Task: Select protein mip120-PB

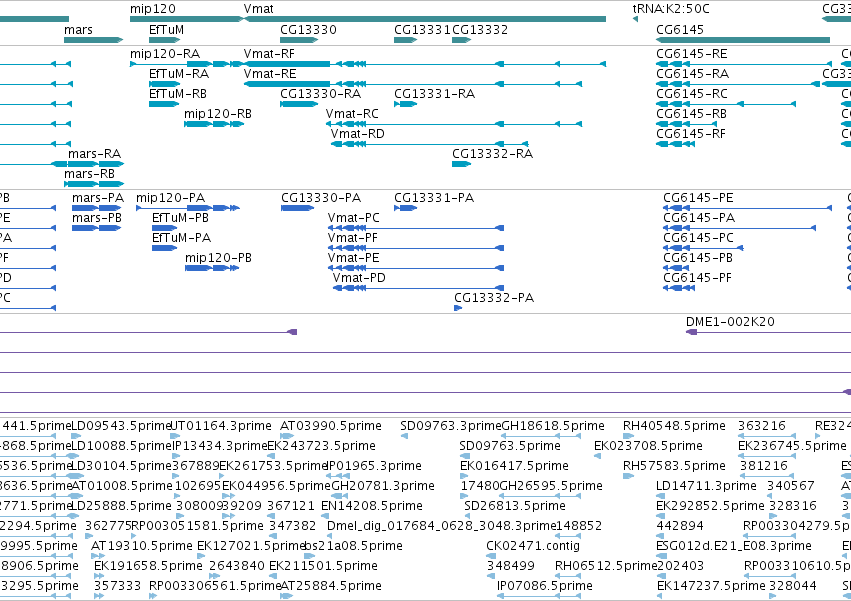Action: [218, 258]
